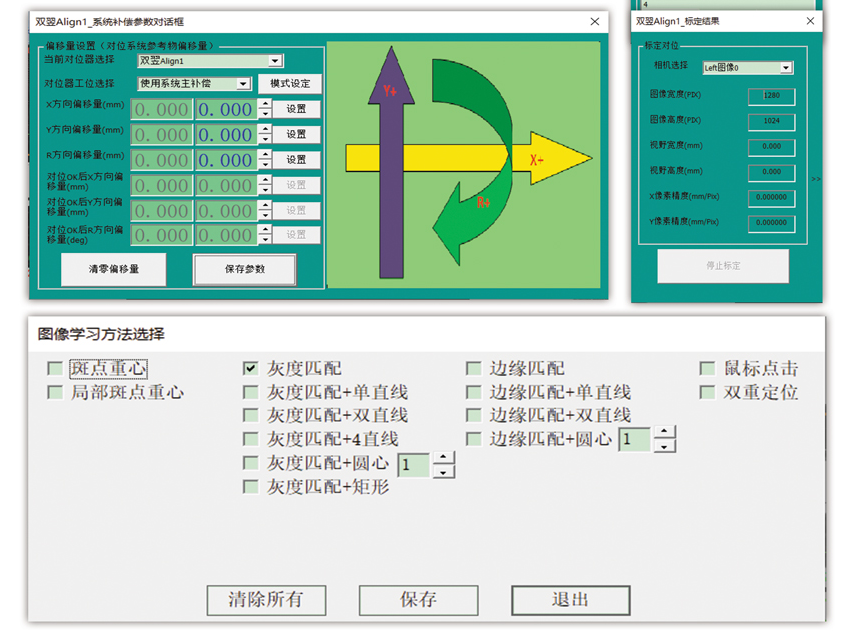
Task: Click the 模式设定 button
Action: click(290, 84)
